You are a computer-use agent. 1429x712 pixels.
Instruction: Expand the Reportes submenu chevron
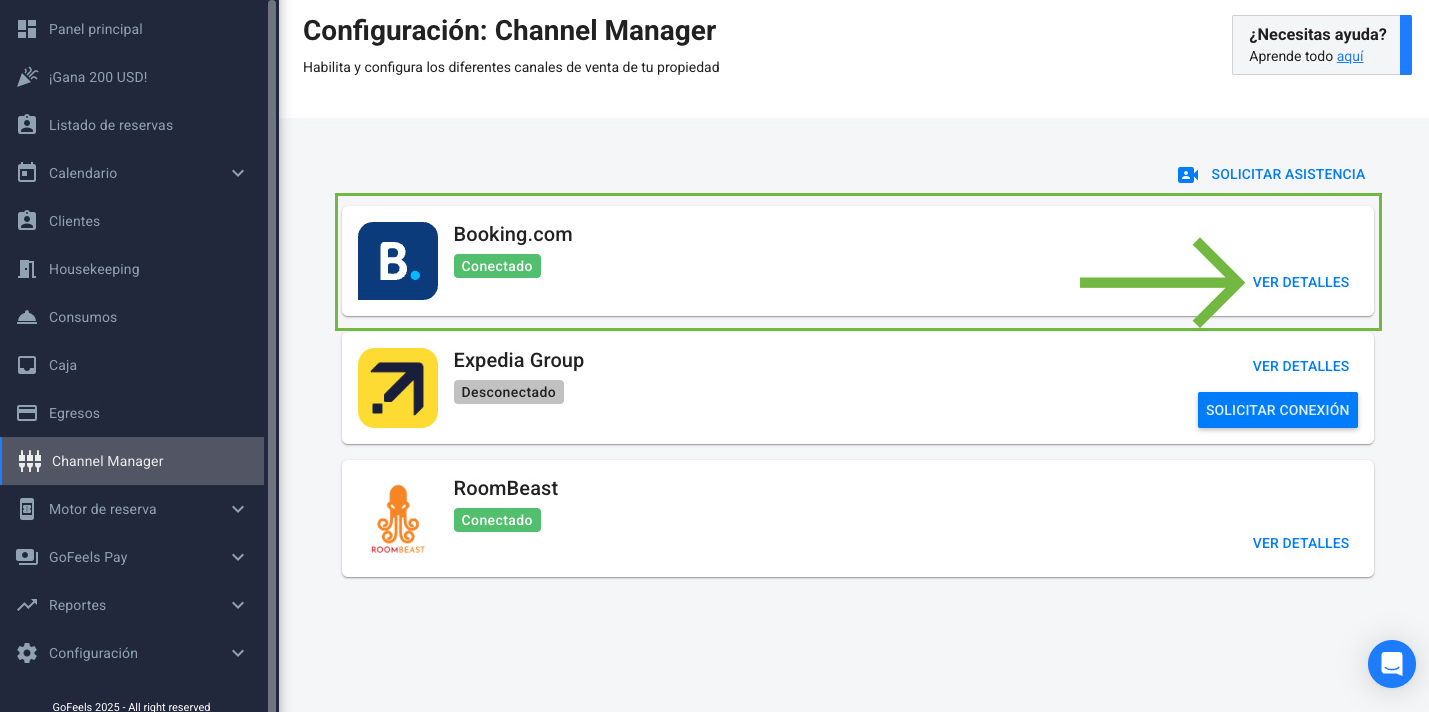[x=238, y=605]
